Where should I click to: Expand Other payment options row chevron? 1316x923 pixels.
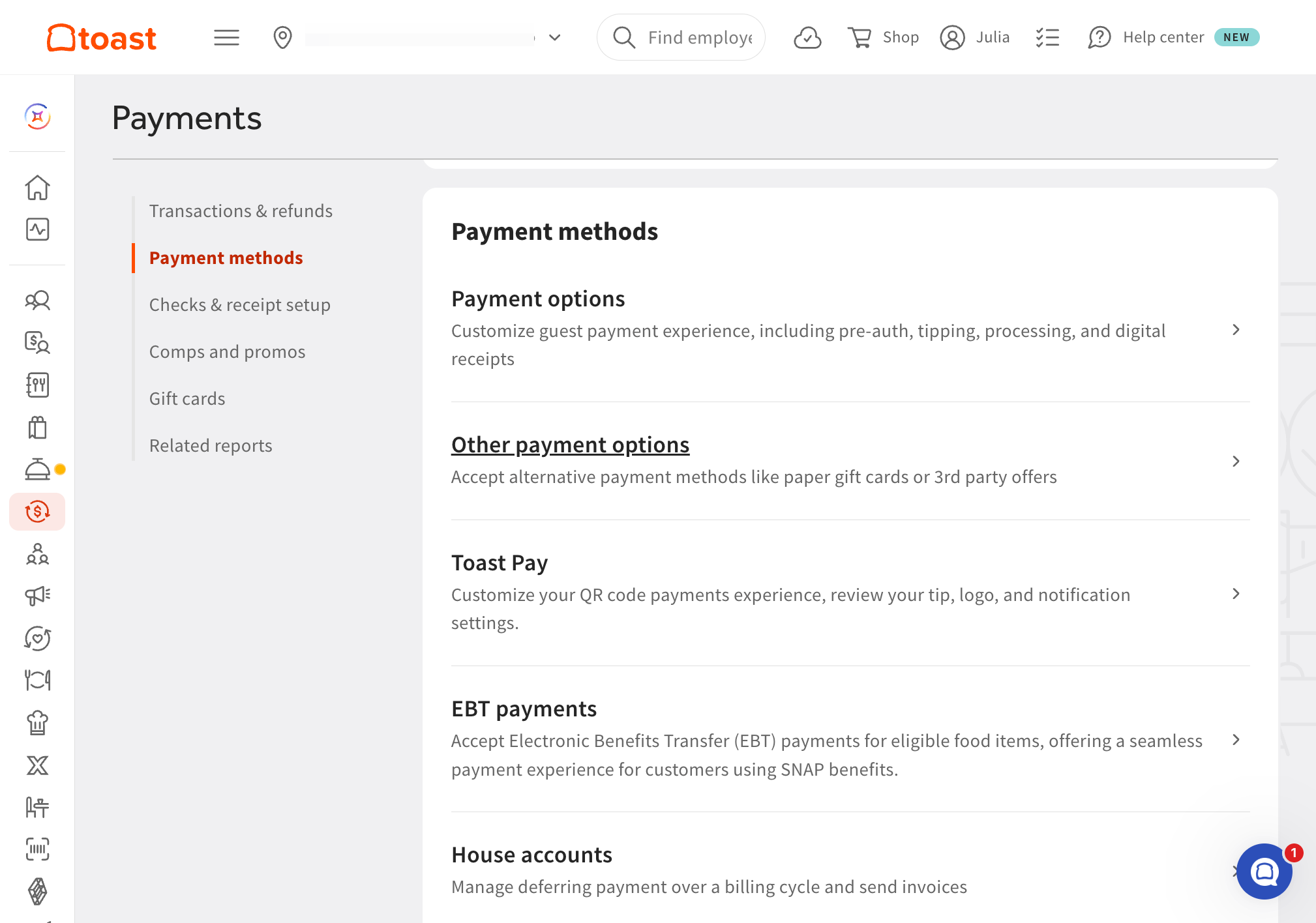[1236, 461]
